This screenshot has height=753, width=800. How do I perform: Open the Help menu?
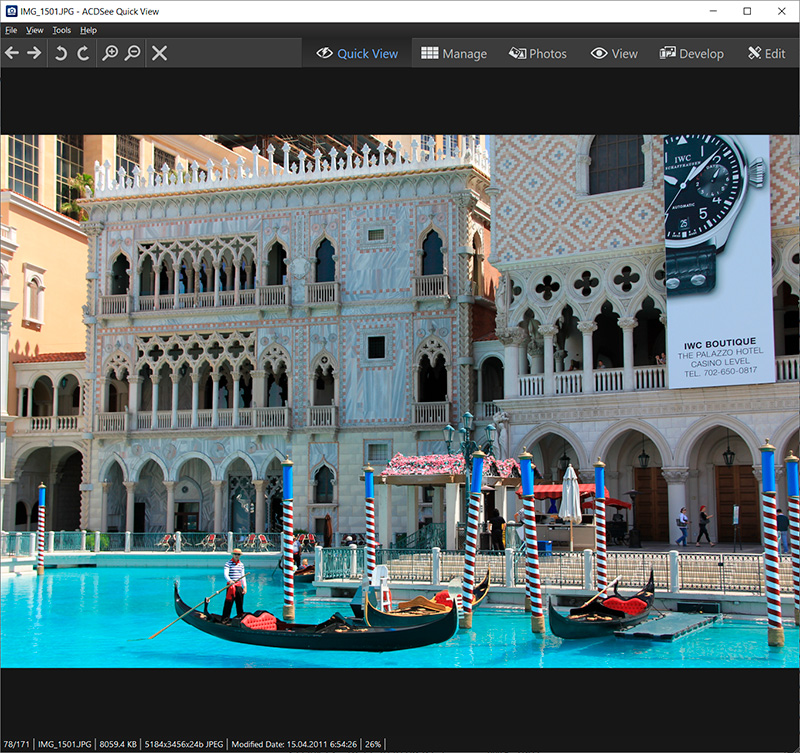(x=89, y=30)
